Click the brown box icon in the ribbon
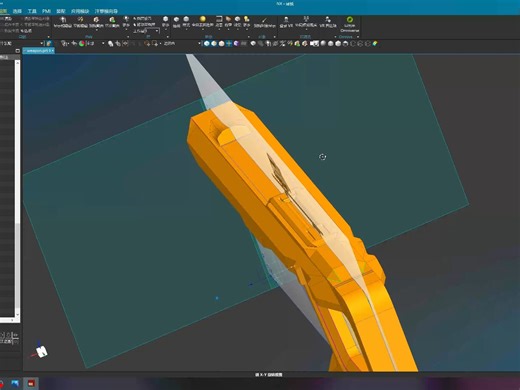520x390 pixels. point(228,19)
